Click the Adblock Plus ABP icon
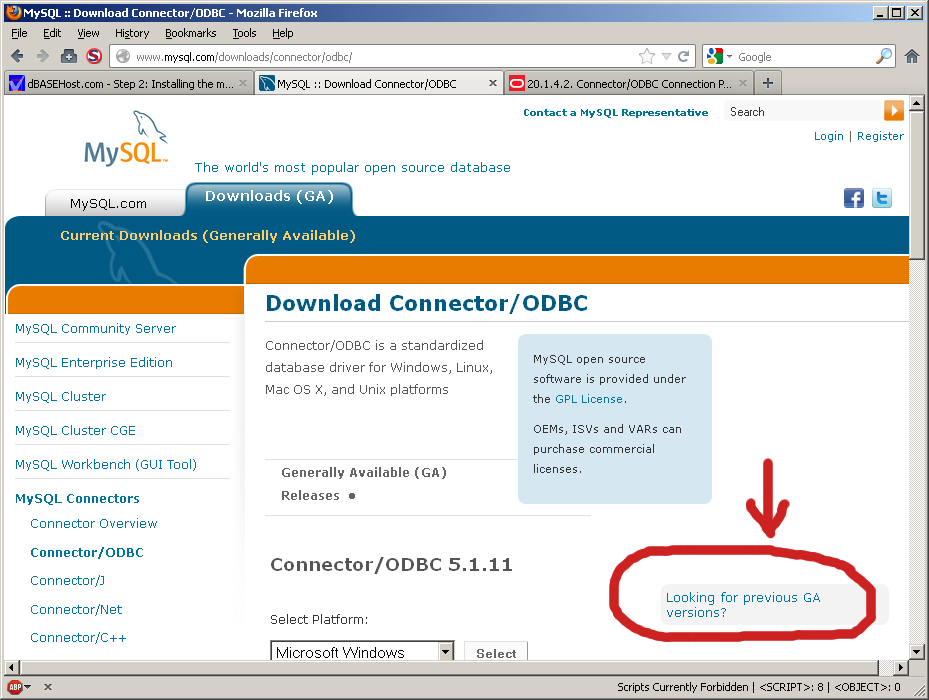The height and width of the screenshot is (700, 929). [15, 687]
